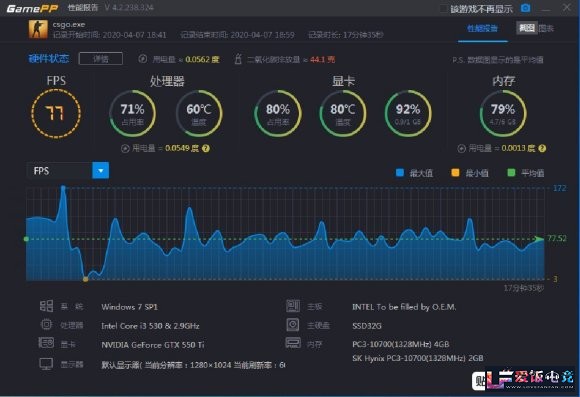
Task: Click the 77.52 average value label
Action: pos(557,238)
